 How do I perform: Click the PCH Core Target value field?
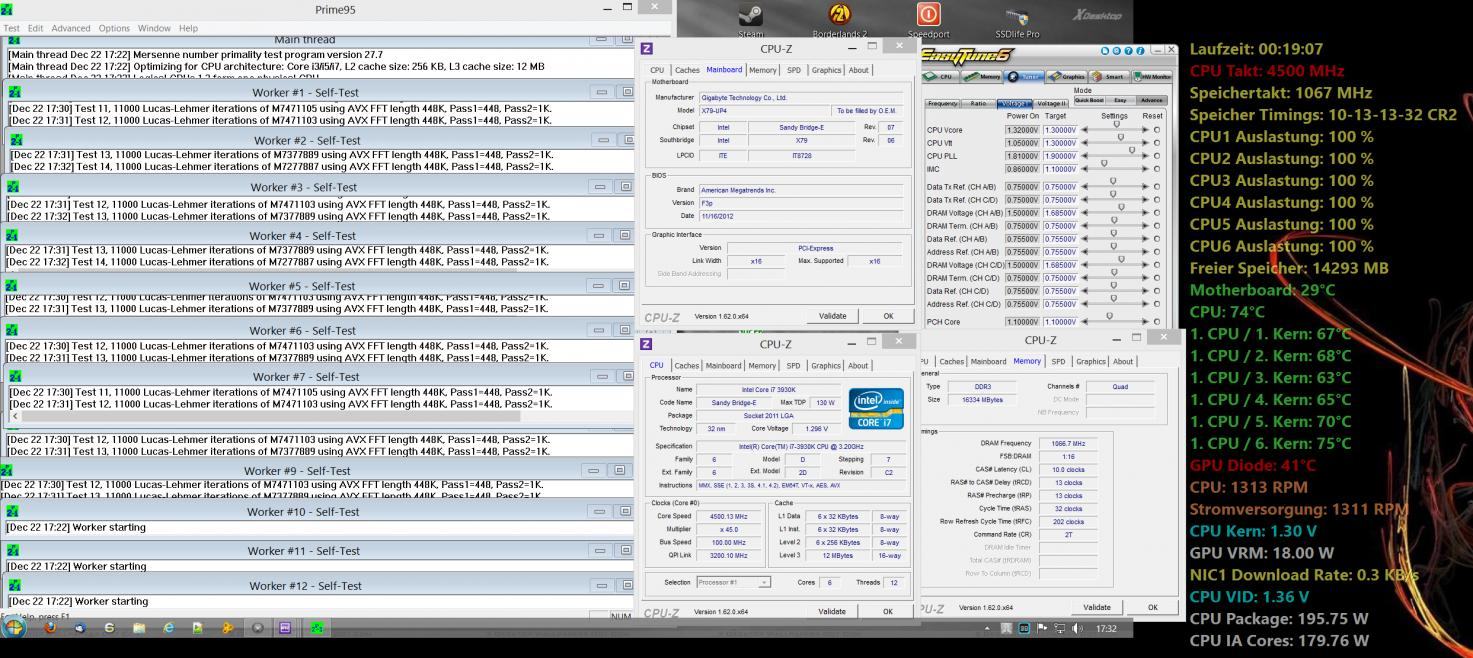pos(1060,322)
